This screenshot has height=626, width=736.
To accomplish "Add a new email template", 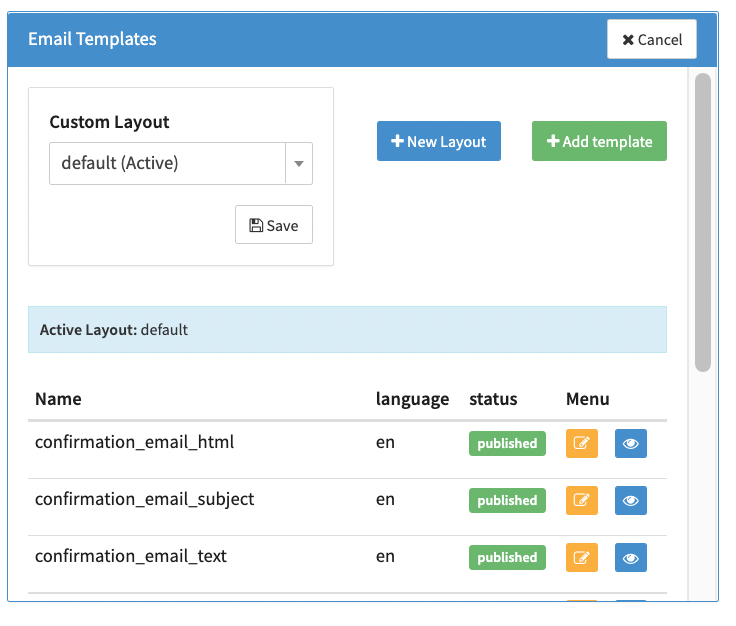I will 599,141.
